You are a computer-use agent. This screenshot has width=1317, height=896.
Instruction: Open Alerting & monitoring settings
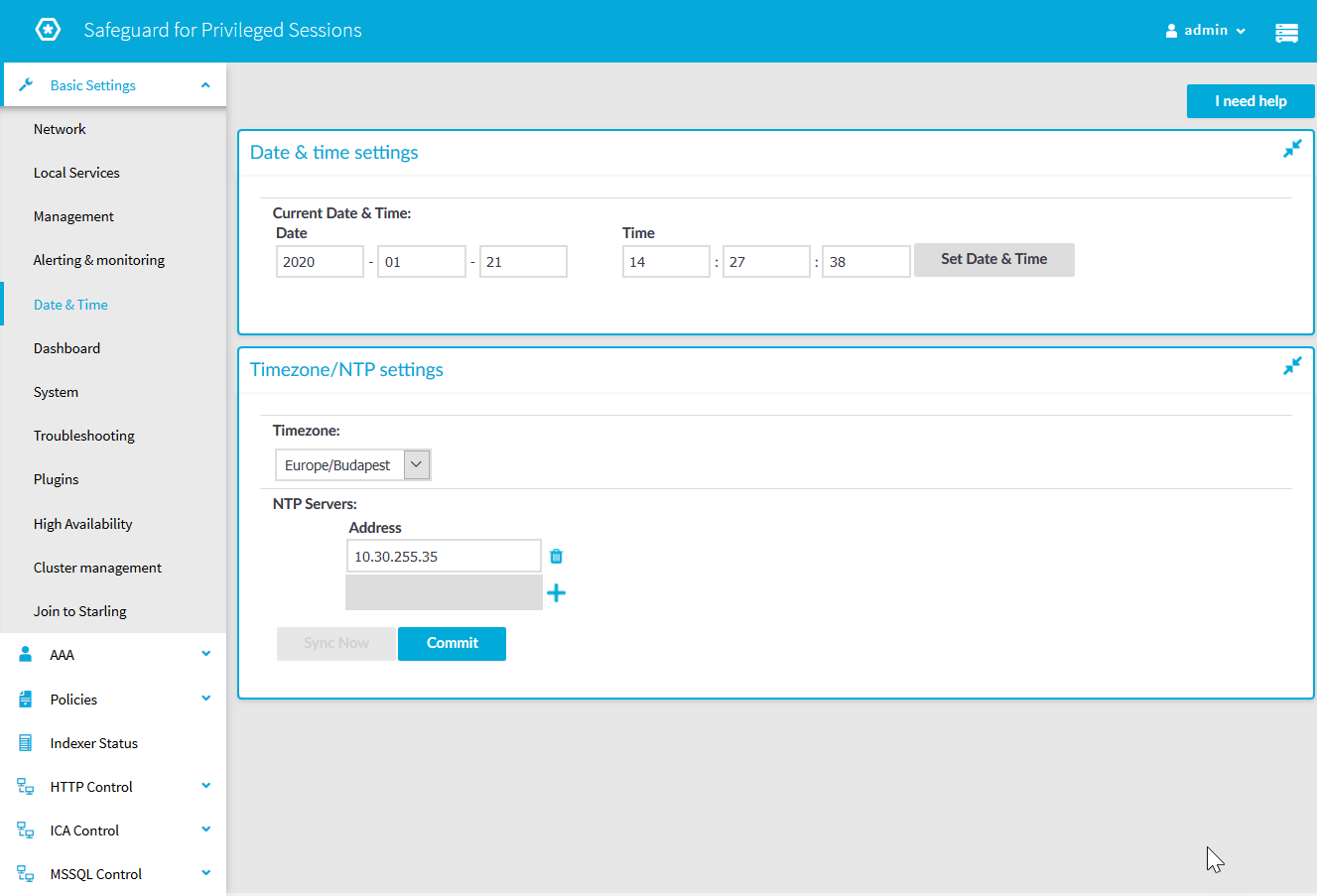(x=99, y=260)
